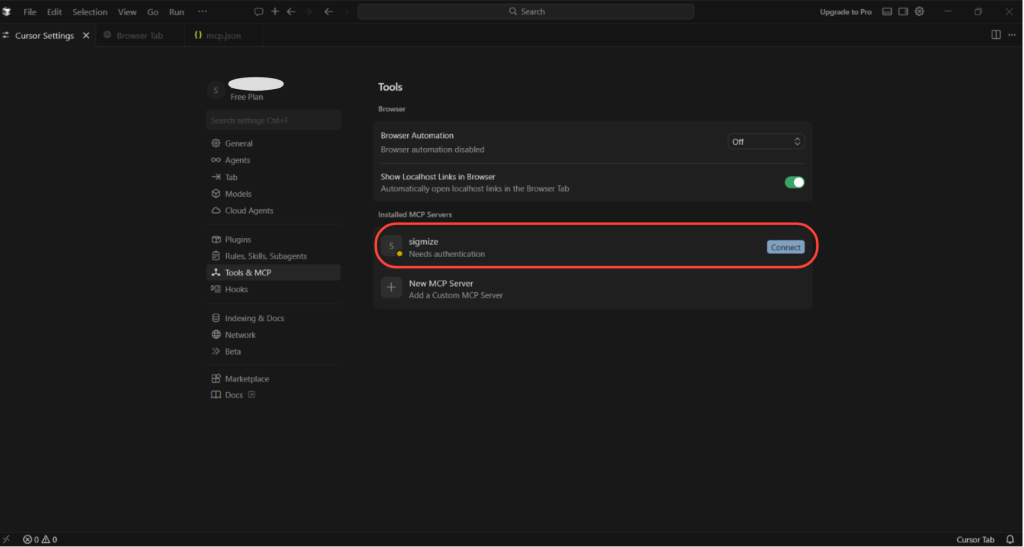The image size is (1024, 547).
Task: Click the plus icon for New MCP Server
Action: coord(391,288)
